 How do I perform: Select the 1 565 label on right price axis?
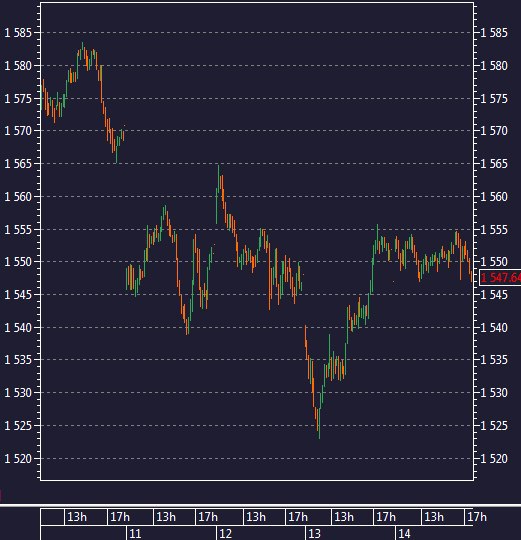[x=494, y=164]
